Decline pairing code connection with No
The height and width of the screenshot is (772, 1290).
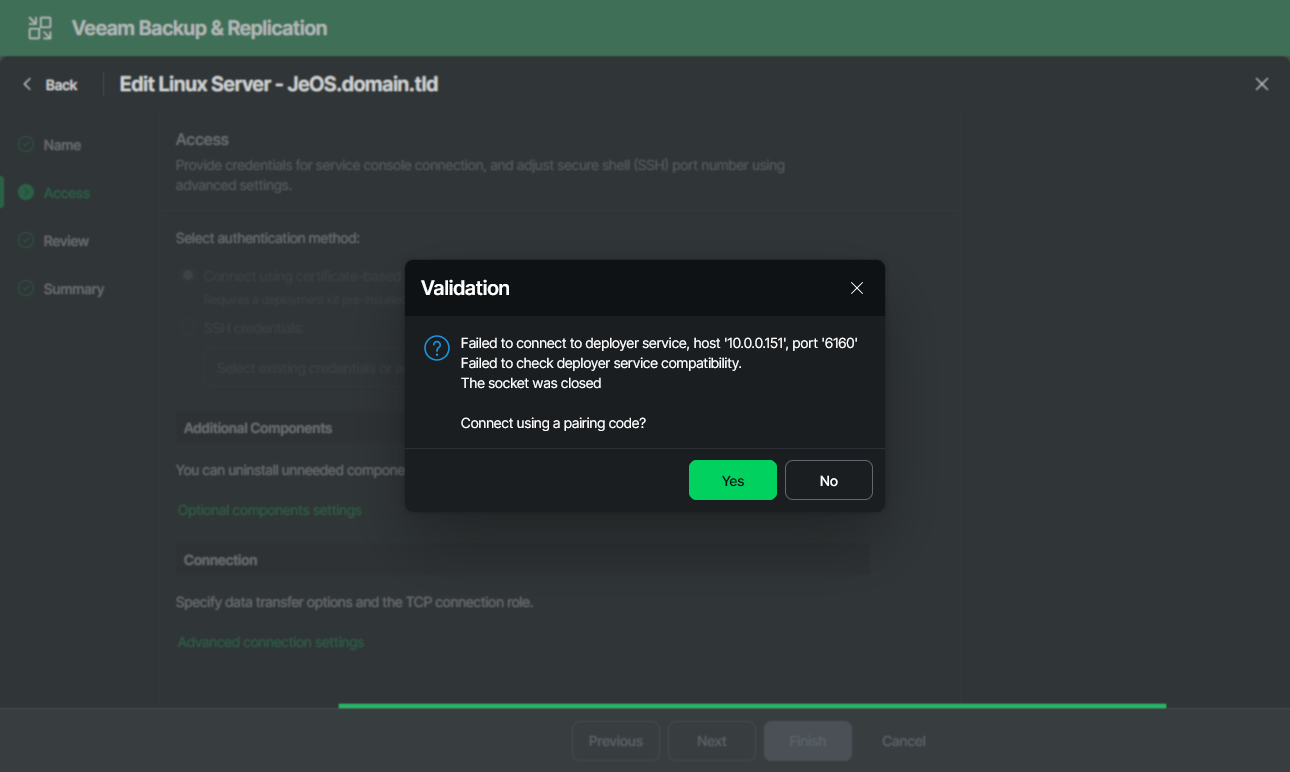coord(828,479)
